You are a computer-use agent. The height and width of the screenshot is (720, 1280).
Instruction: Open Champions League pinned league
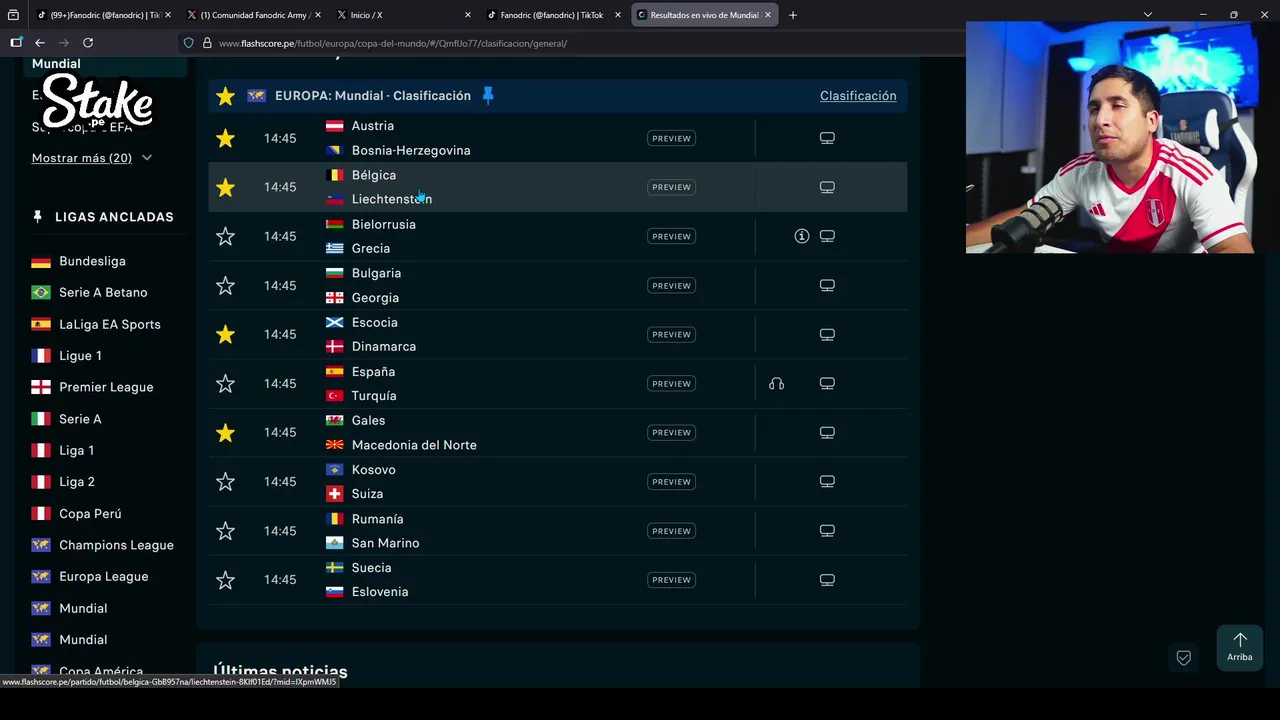coord(116,545)
